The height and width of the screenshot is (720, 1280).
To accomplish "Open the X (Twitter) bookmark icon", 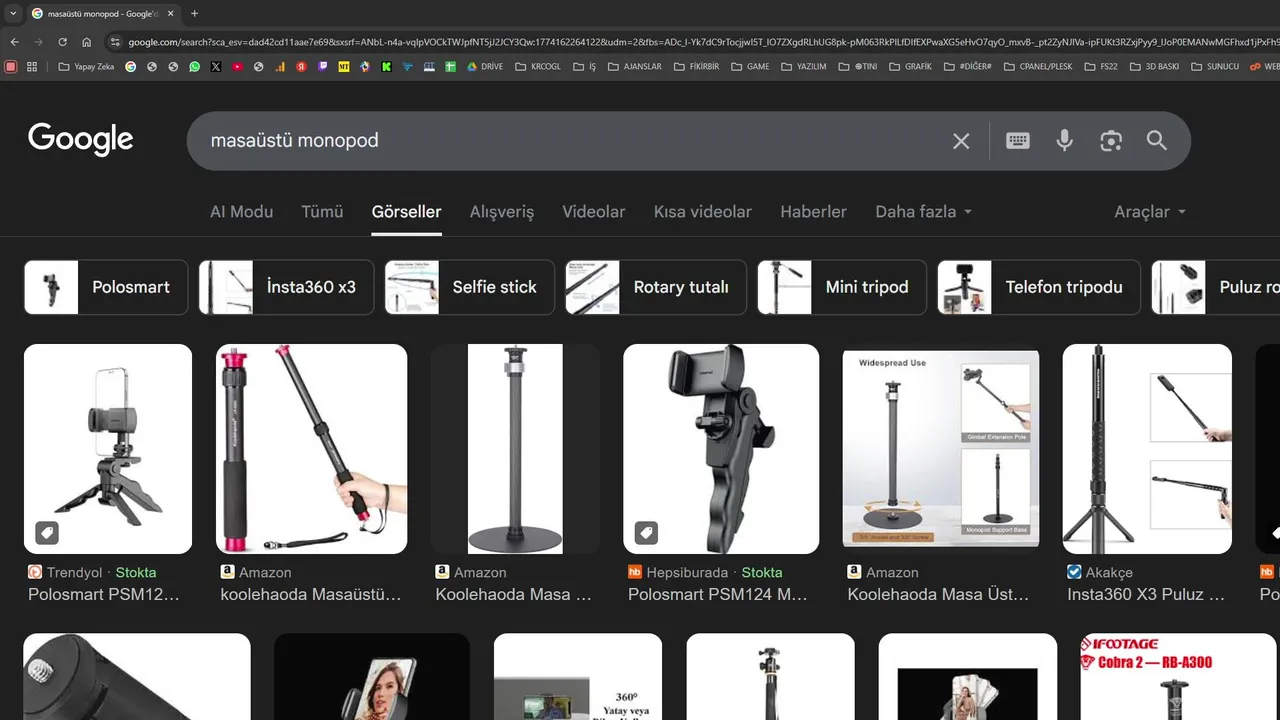I will pyautogui.click(x=216, y=67).
